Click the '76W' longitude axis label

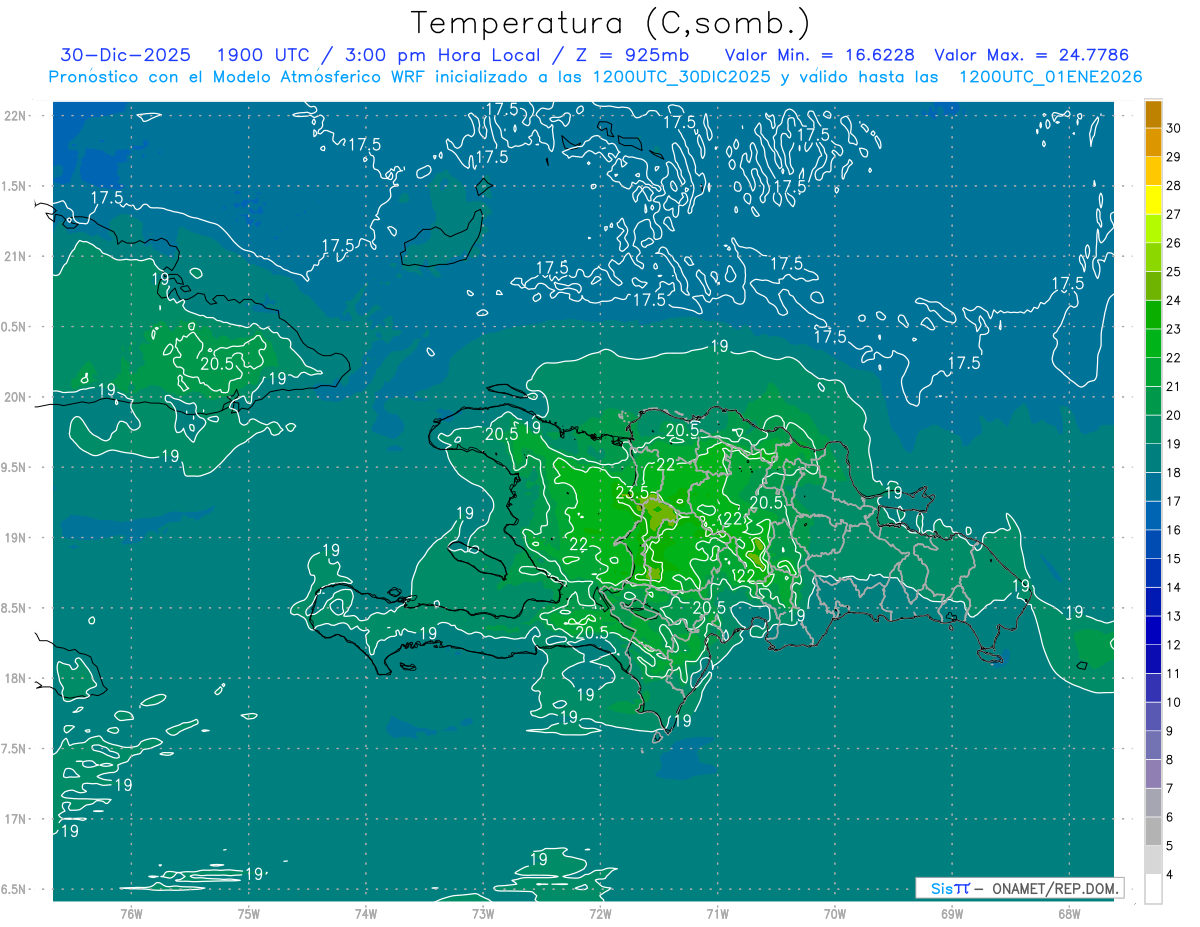[x=131, y=914]
